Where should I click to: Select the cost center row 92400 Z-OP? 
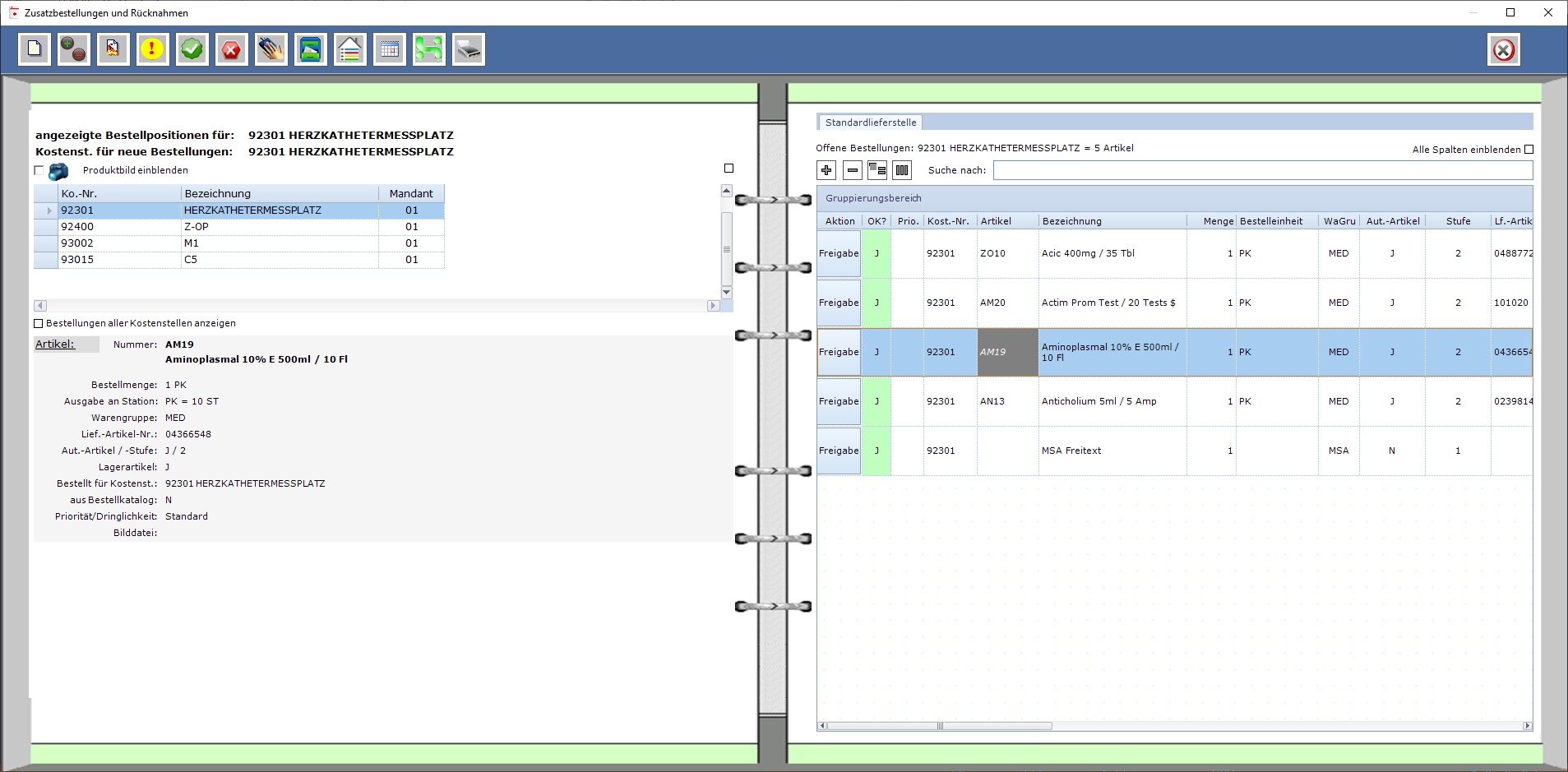coord(239,227)
